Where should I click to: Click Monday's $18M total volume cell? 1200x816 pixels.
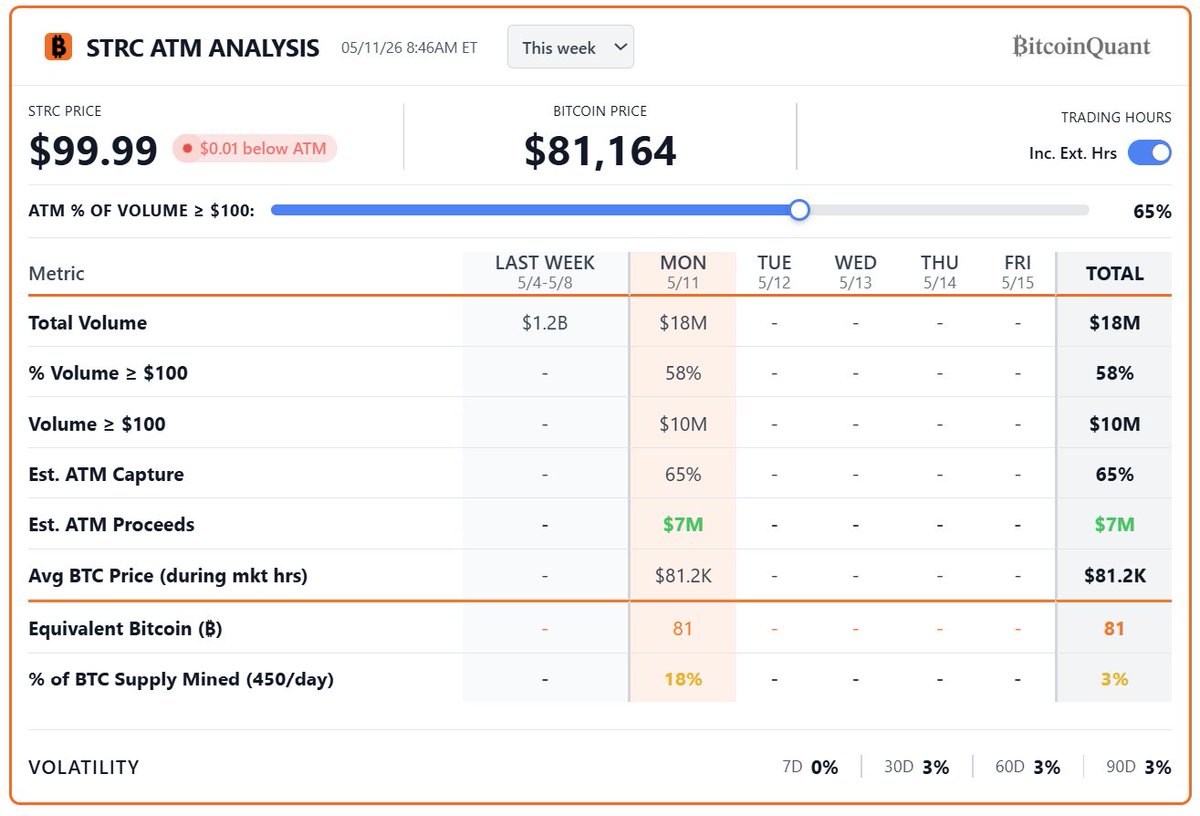click(x=683, y=323)
